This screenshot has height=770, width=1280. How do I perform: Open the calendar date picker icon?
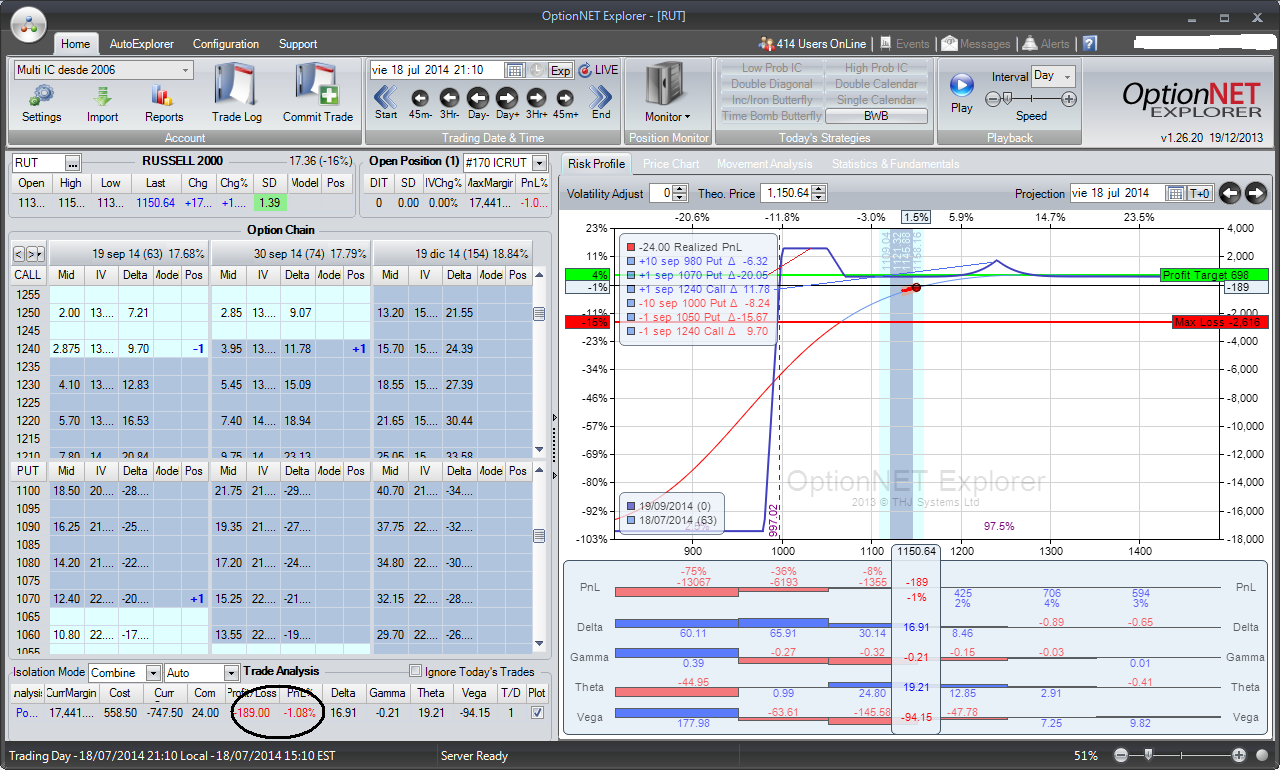point(515,70)
